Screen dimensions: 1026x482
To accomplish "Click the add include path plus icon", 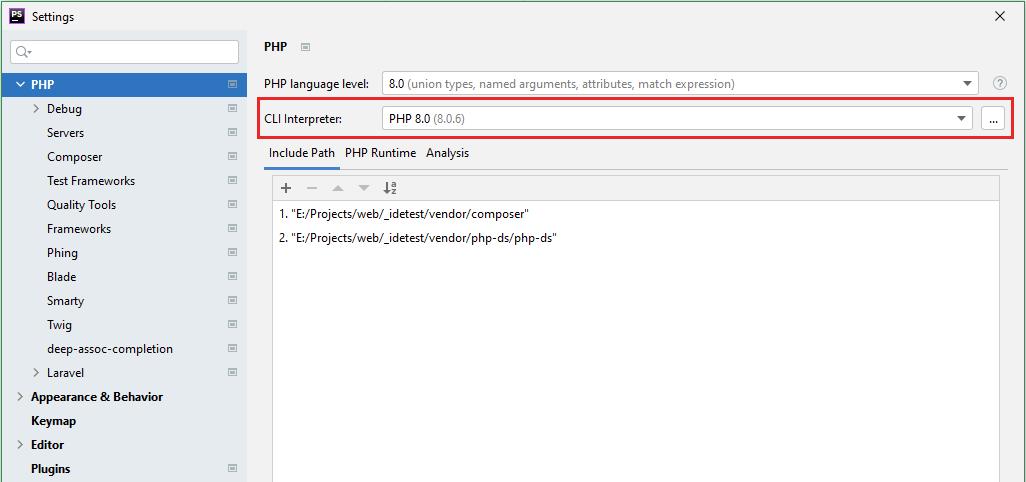I will pyautogui.click(x=286, y=188).
